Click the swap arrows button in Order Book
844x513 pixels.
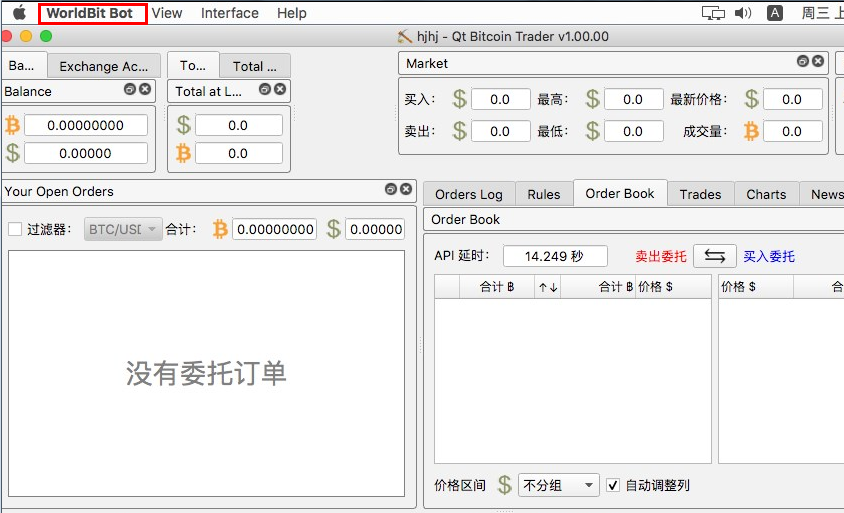pos(714,256)
